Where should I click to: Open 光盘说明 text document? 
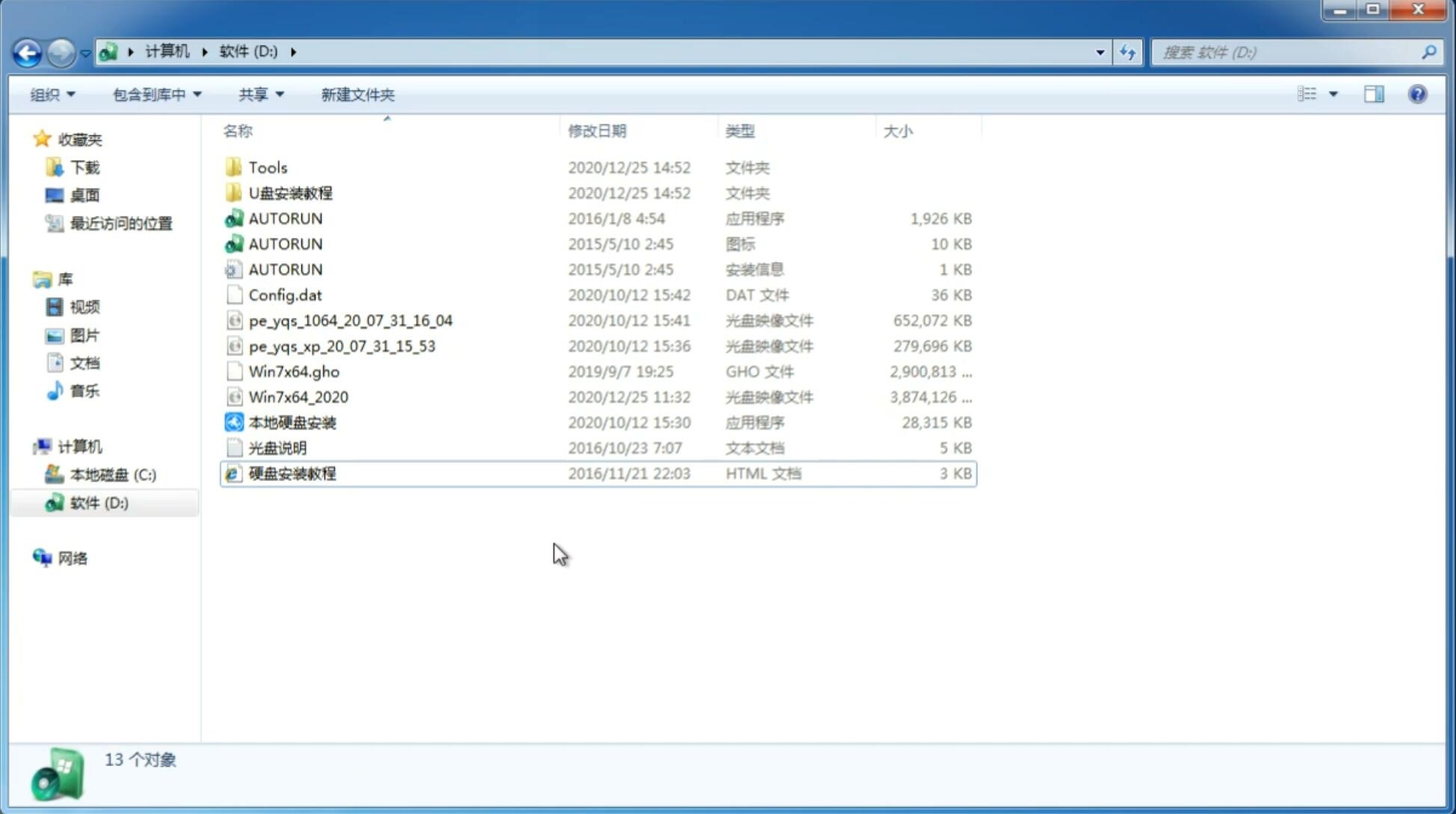pos(277,447)
